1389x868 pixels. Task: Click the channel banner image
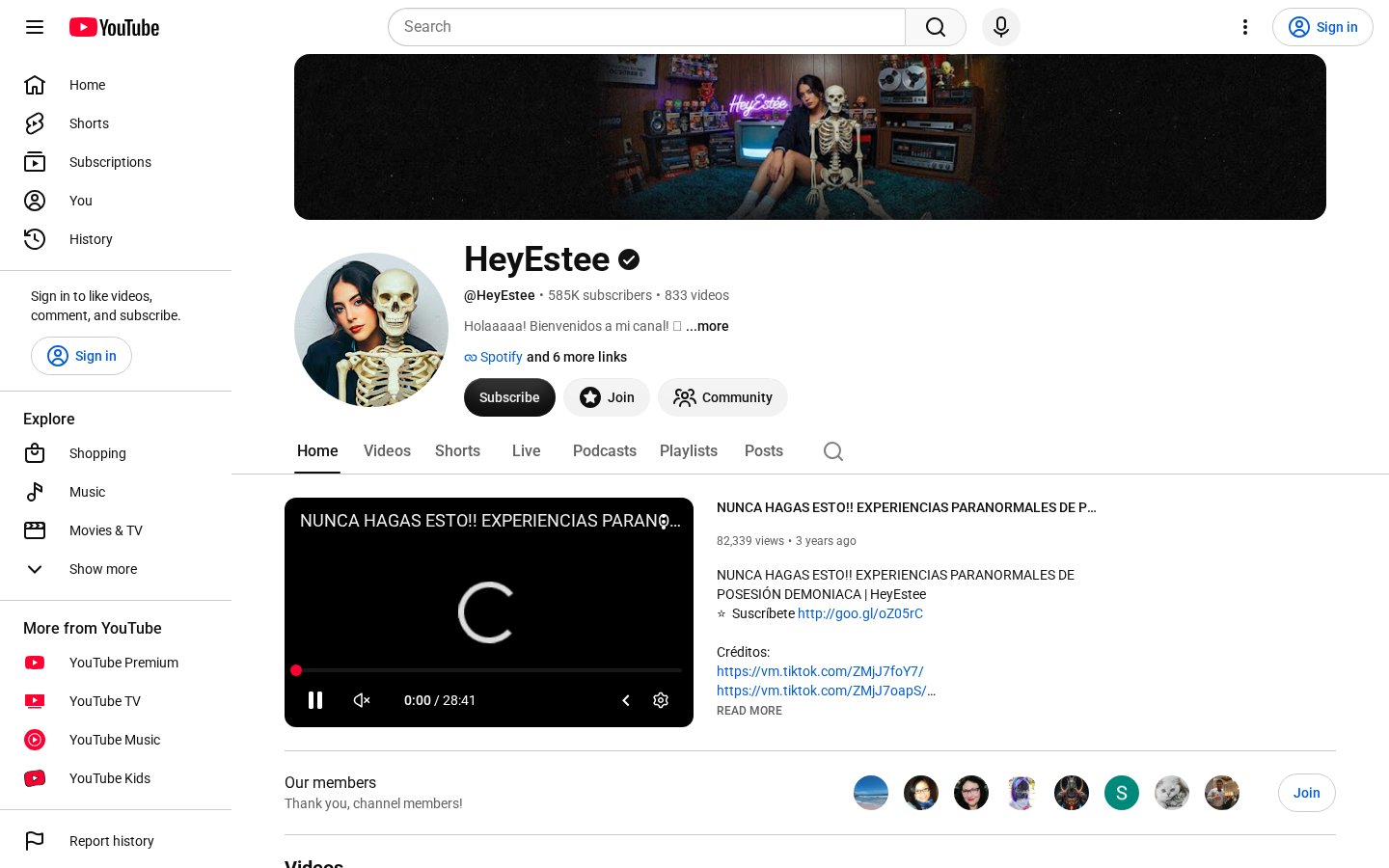point(810,137)
